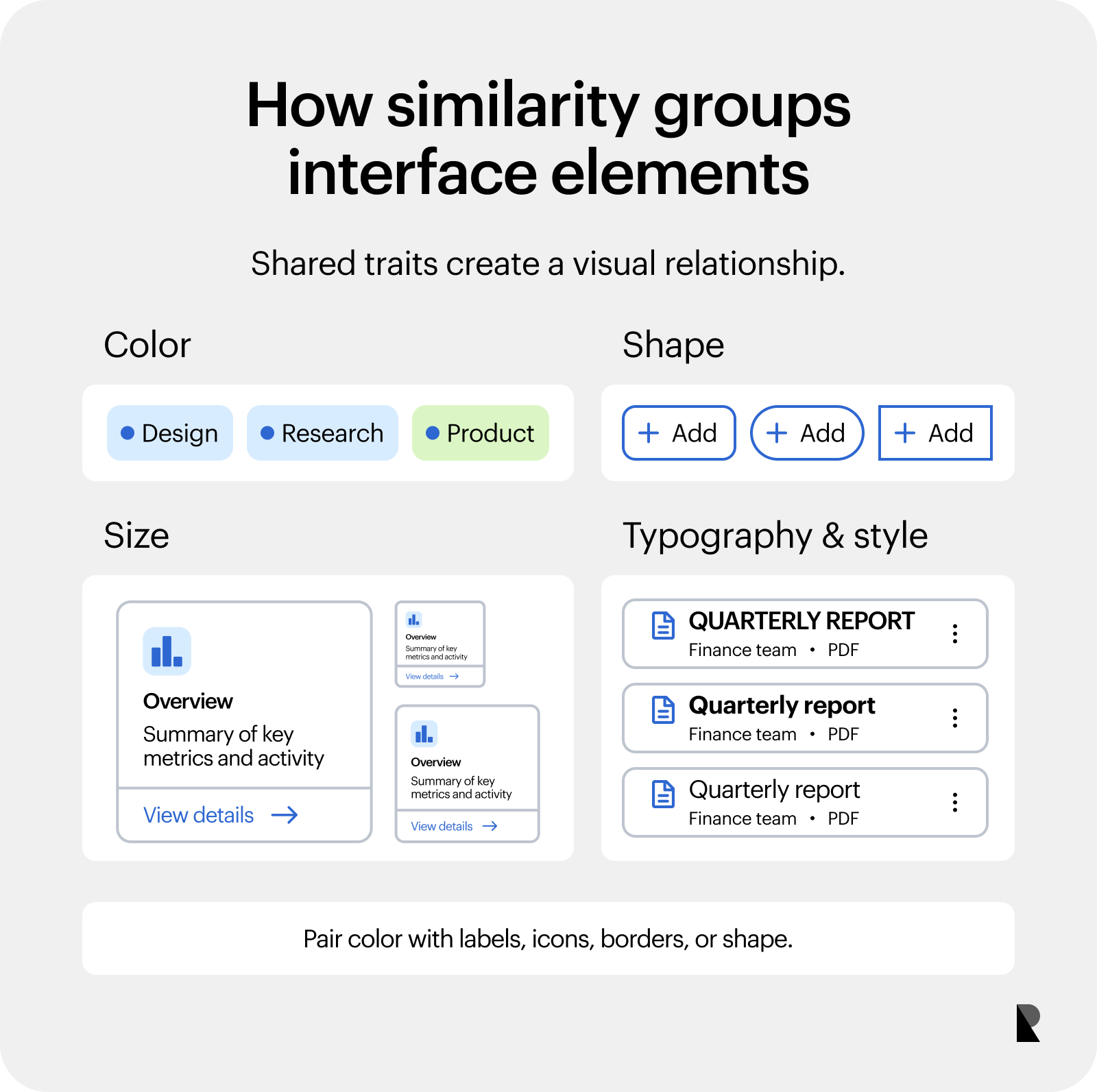This screenshot has width=1097, height=1092.
Task: Click the rounded-corner Add button
Action: coord(679,433)
